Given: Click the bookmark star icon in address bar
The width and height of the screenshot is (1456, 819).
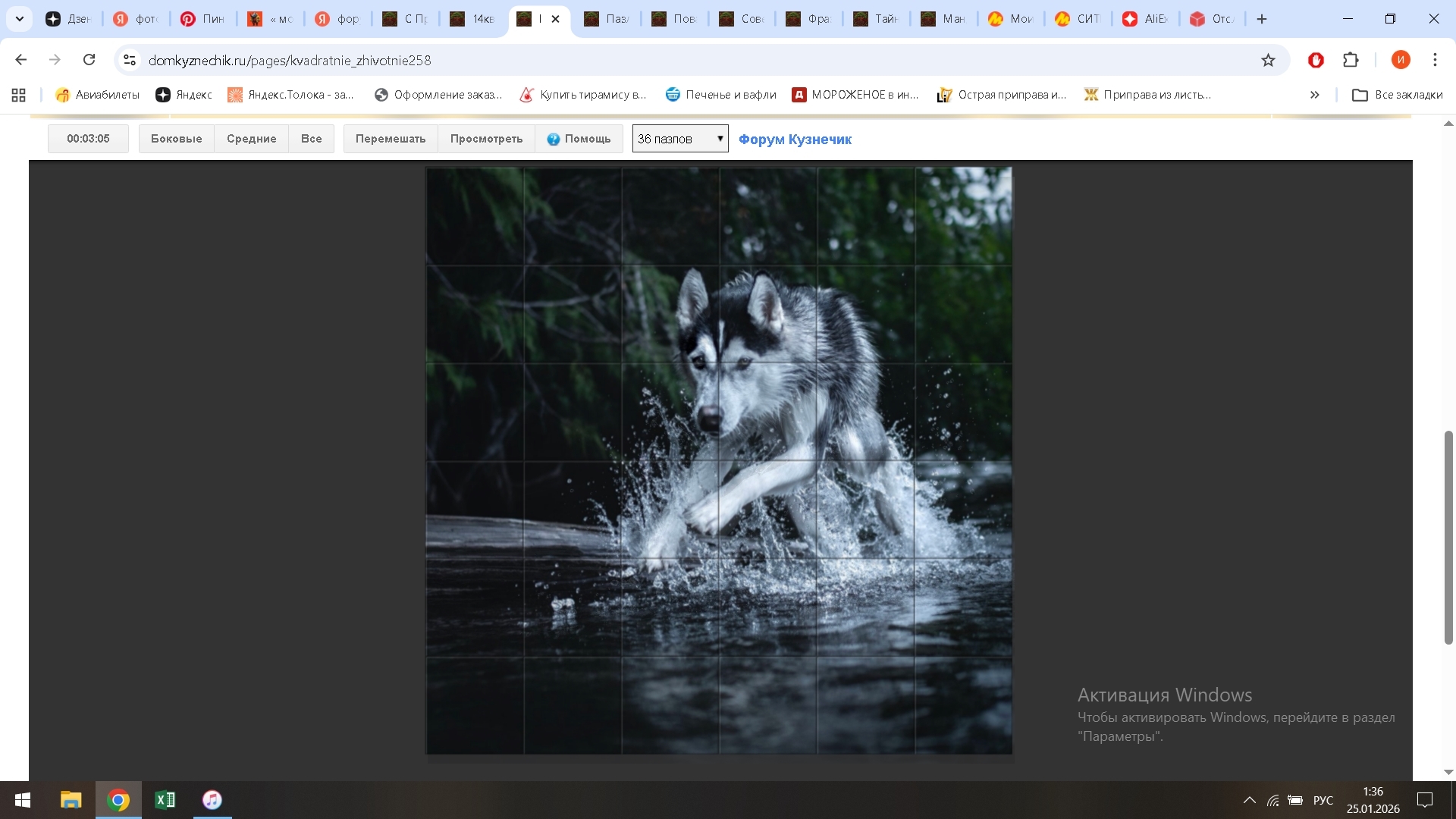Looking at the screenshot, I should [x=1268, y=60].
